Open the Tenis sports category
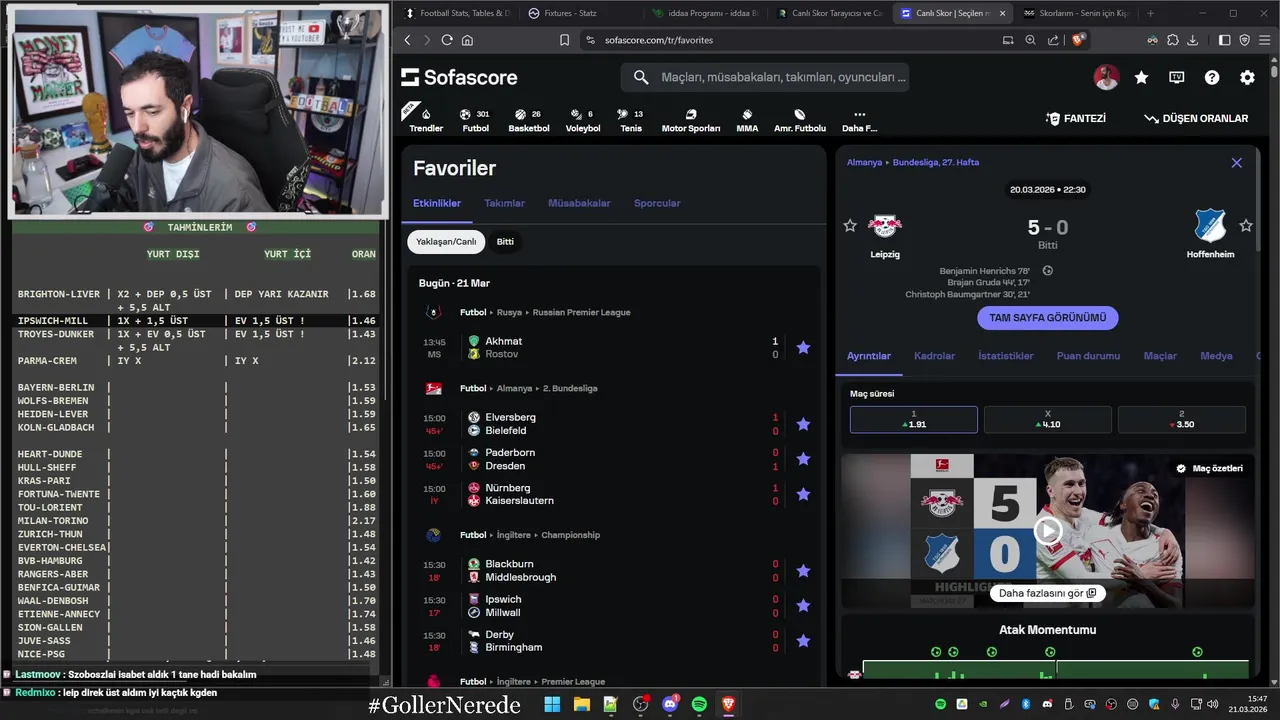 (631, 120)
